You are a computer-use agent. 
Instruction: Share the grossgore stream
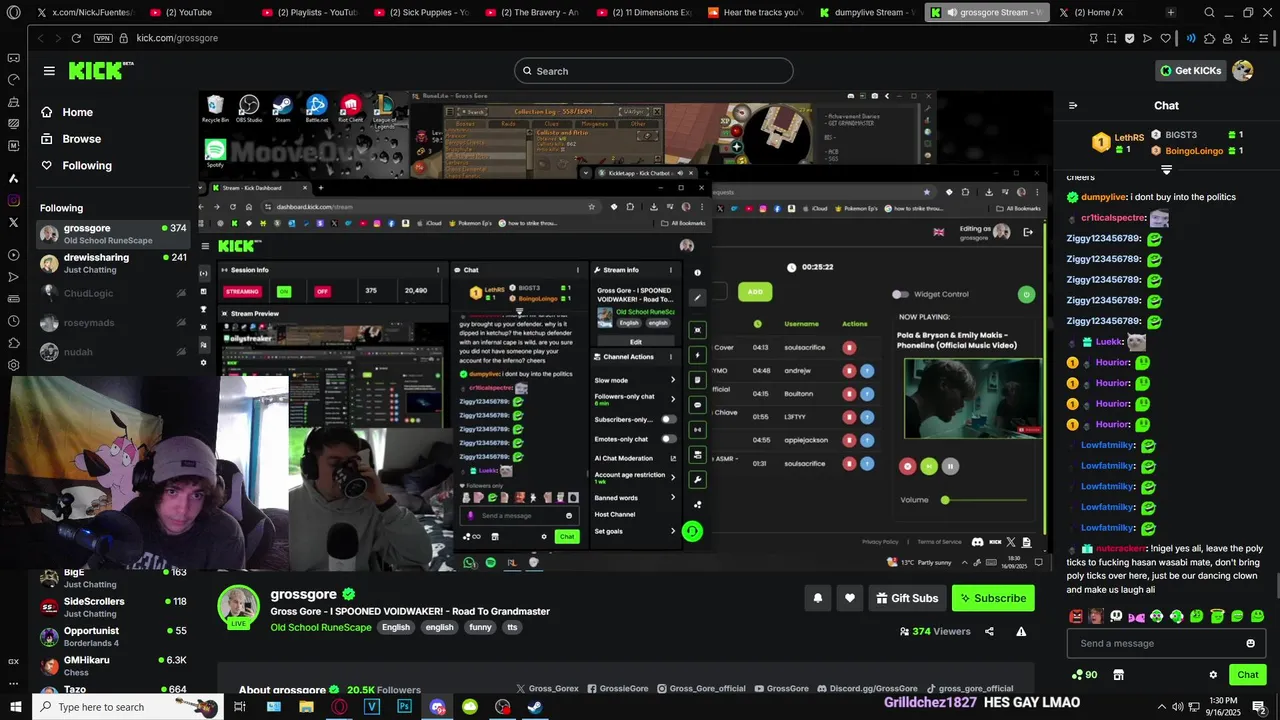coord(989,631)
